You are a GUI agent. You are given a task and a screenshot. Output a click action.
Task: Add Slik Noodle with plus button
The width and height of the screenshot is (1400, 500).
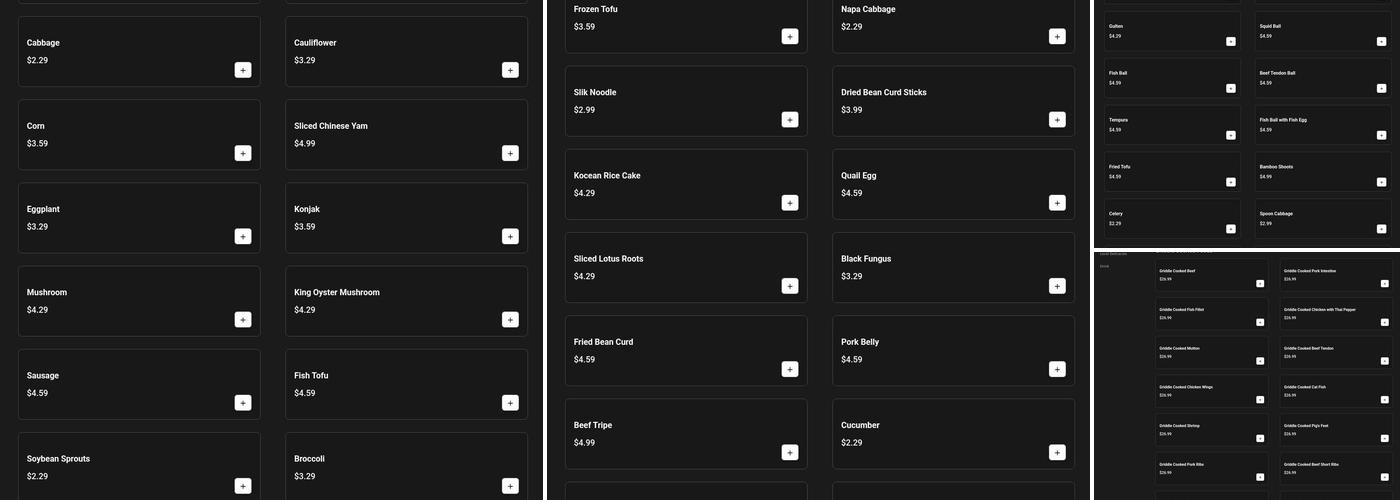click(x=790, y=120)
